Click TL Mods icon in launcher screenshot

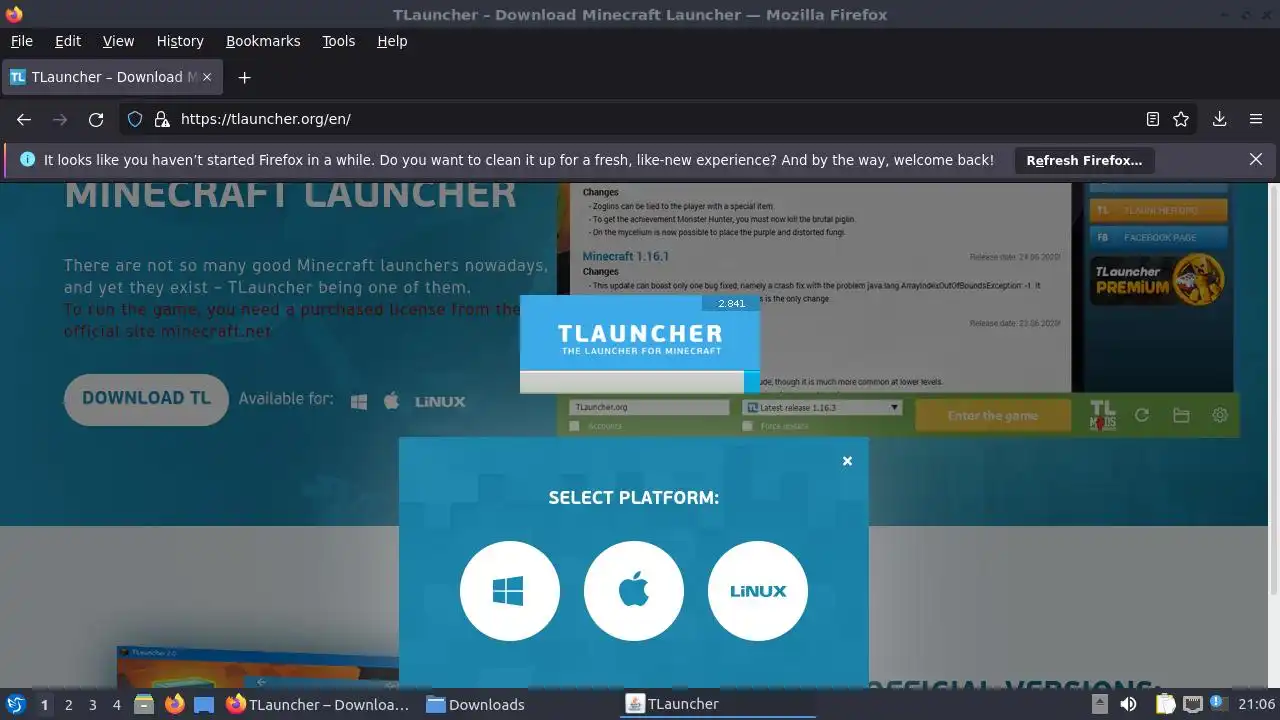tap(1102, 415)
